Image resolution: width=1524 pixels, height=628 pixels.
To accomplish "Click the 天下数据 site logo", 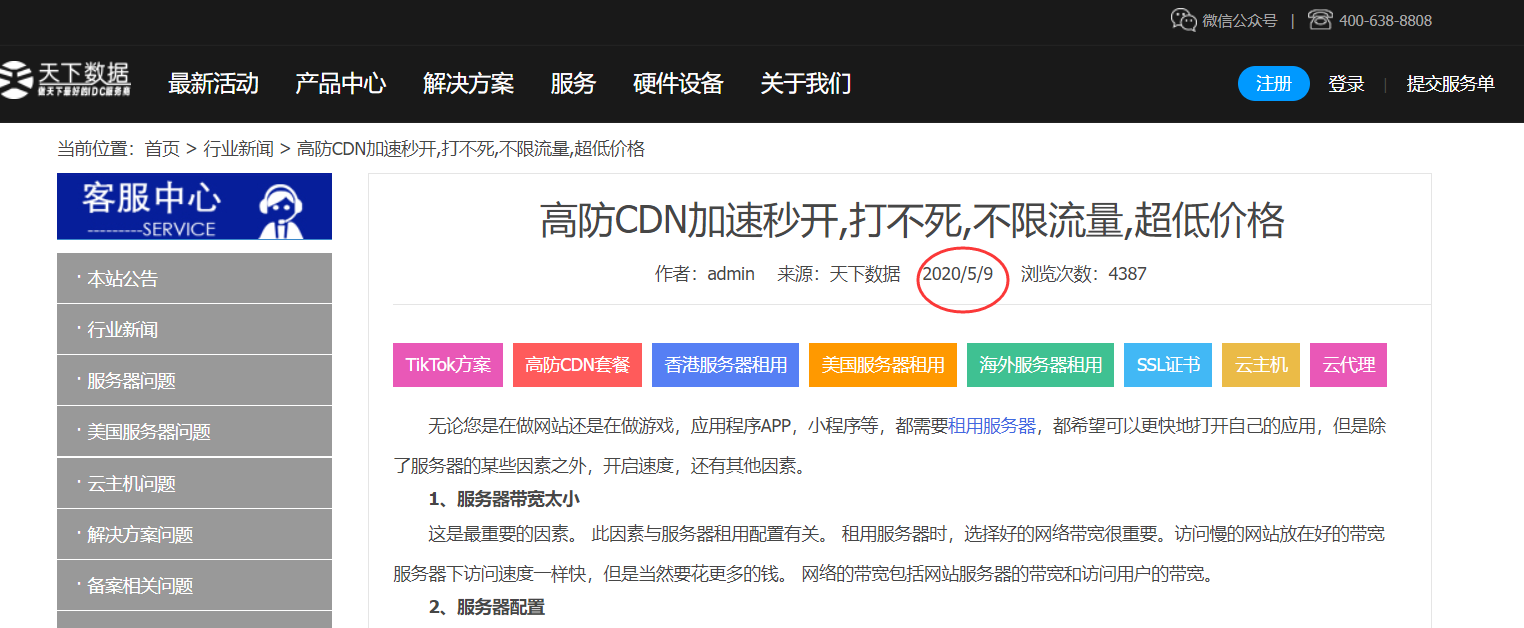I will (66, 80).
